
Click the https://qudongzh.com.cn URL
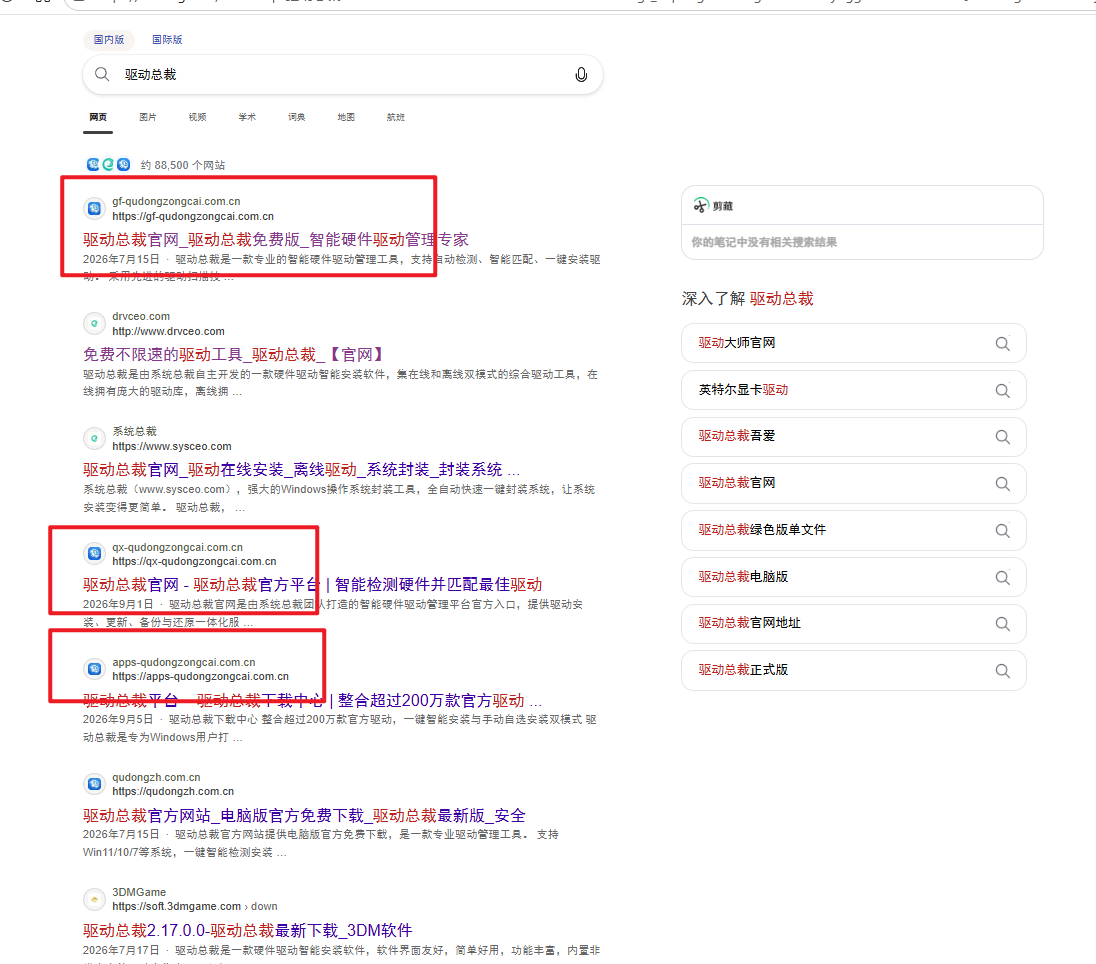tap(173, 791)
